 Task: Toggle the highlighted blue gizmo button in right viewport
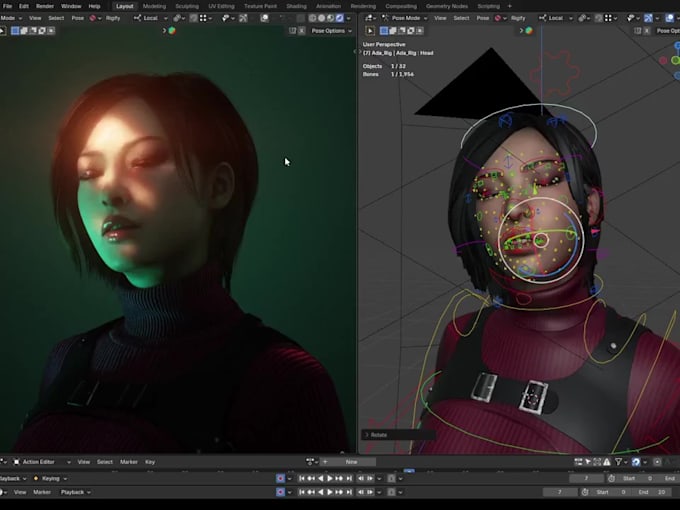coord(648,18)
